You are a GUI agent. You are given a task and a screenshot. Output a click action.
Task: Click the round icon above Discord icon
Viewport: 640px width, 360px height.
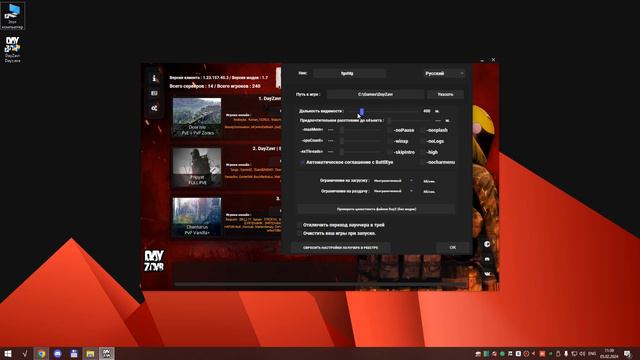coord(487,244)
